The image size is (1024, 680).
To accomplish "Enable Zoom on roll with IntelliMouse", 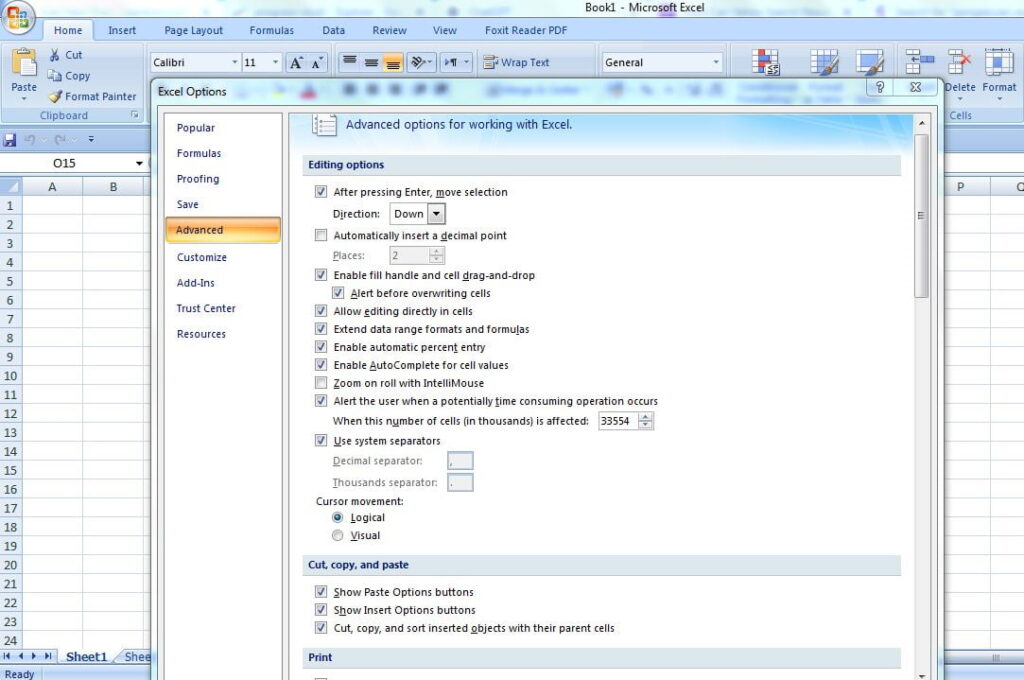I will [x=321, y=383].
